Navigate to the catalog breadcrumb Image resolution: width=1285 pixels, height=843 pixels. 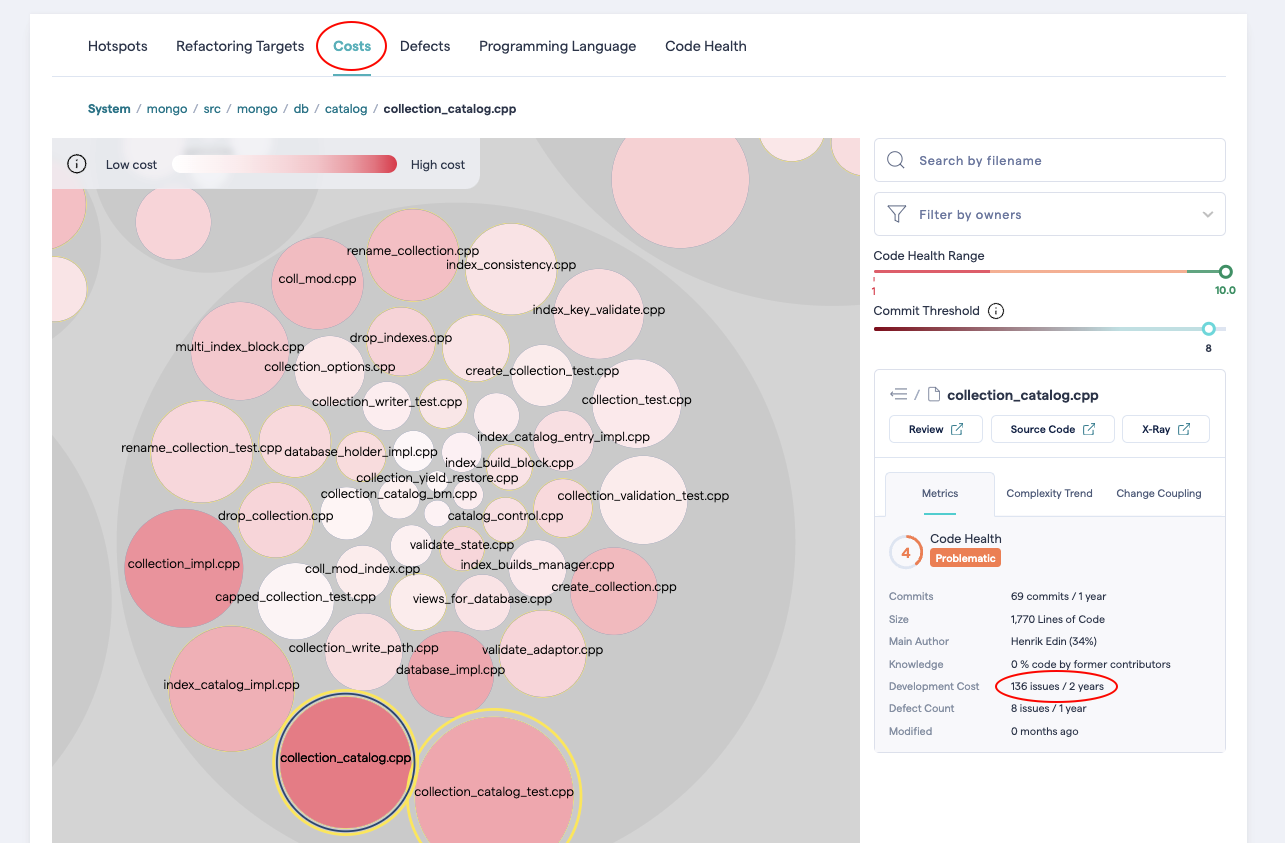pos(346,108)
